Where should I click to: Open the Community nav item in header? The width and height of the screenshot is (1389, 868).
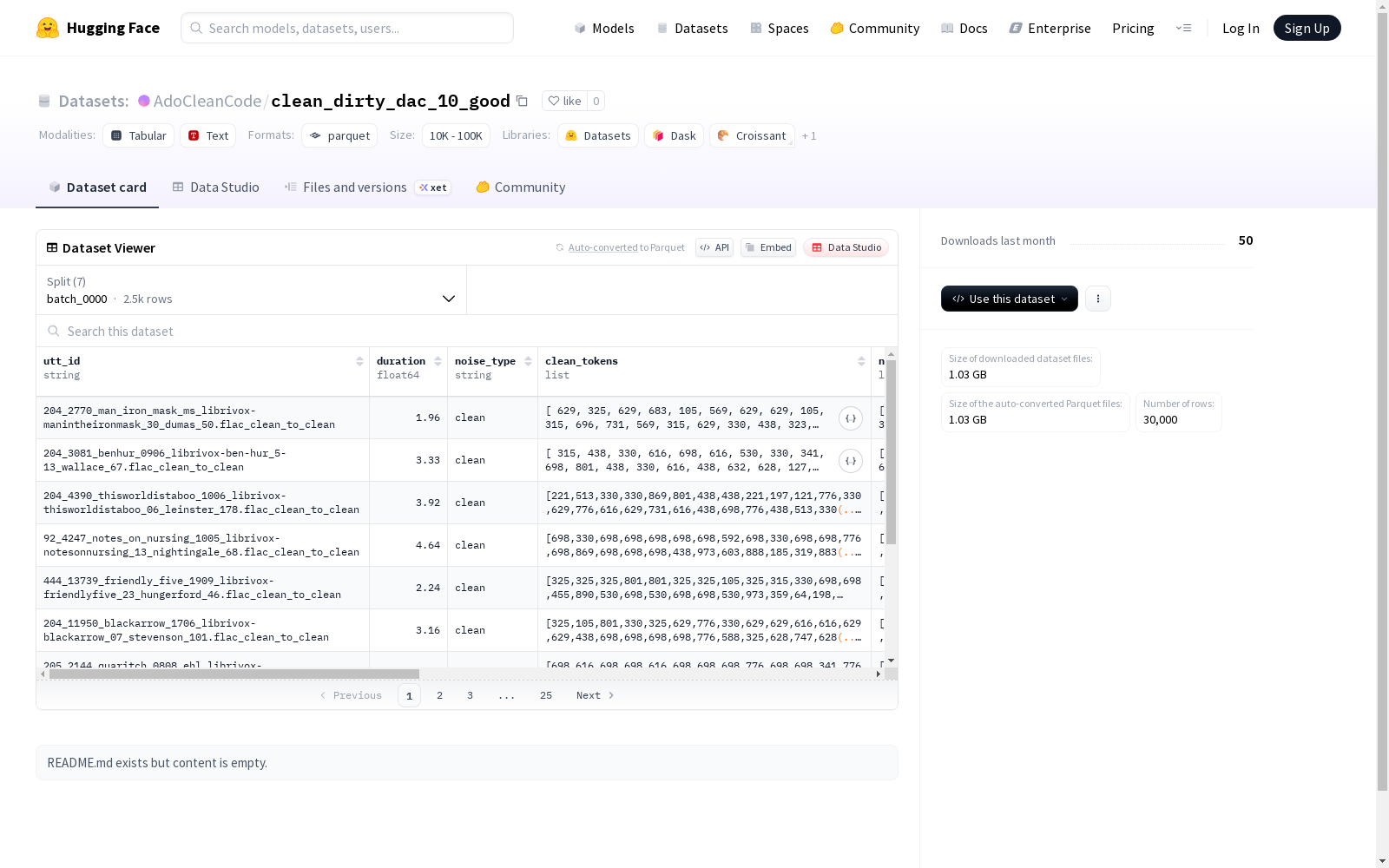point(875,28)
